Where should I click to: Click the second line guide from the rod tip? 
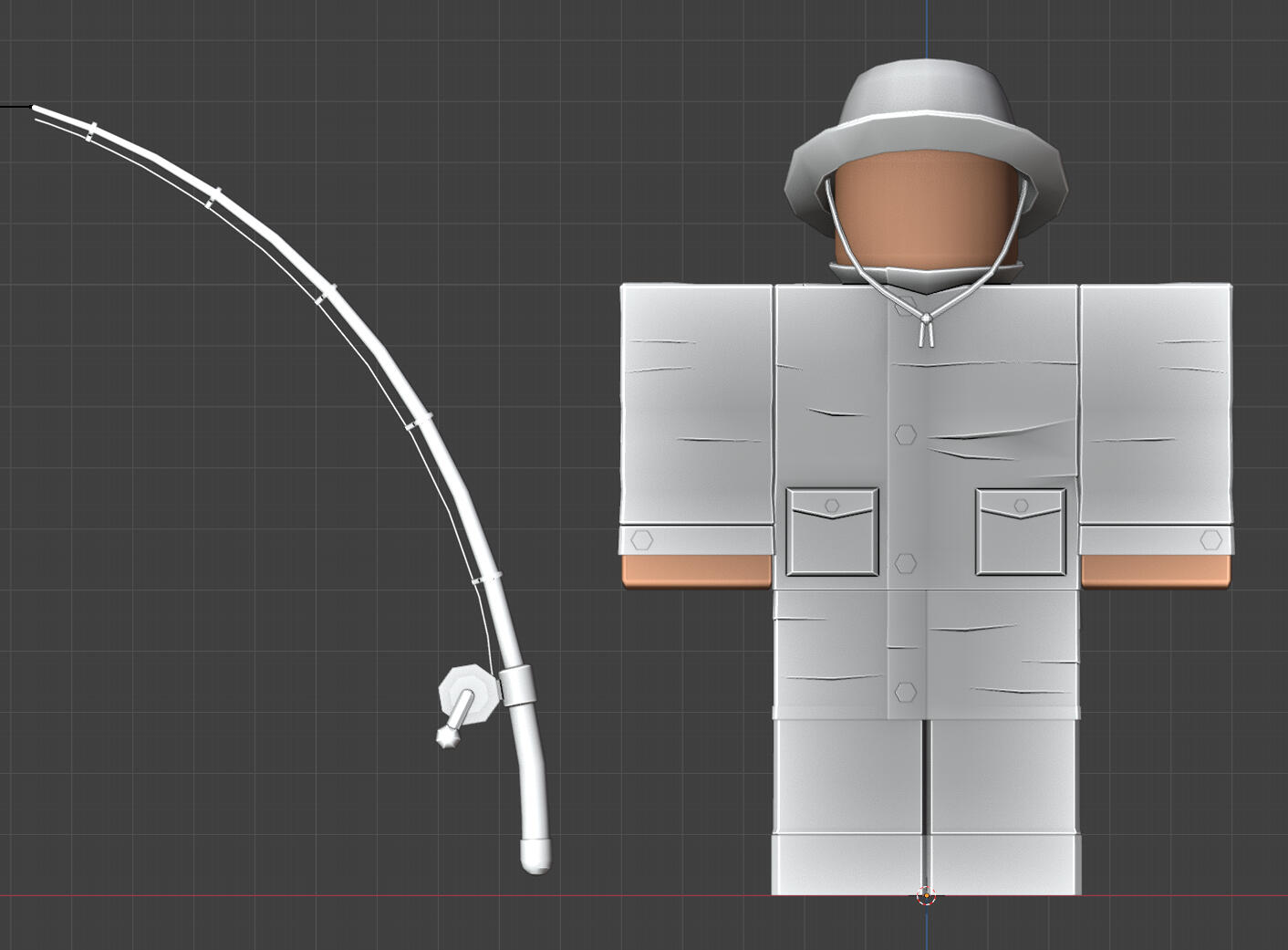point(213,198)
